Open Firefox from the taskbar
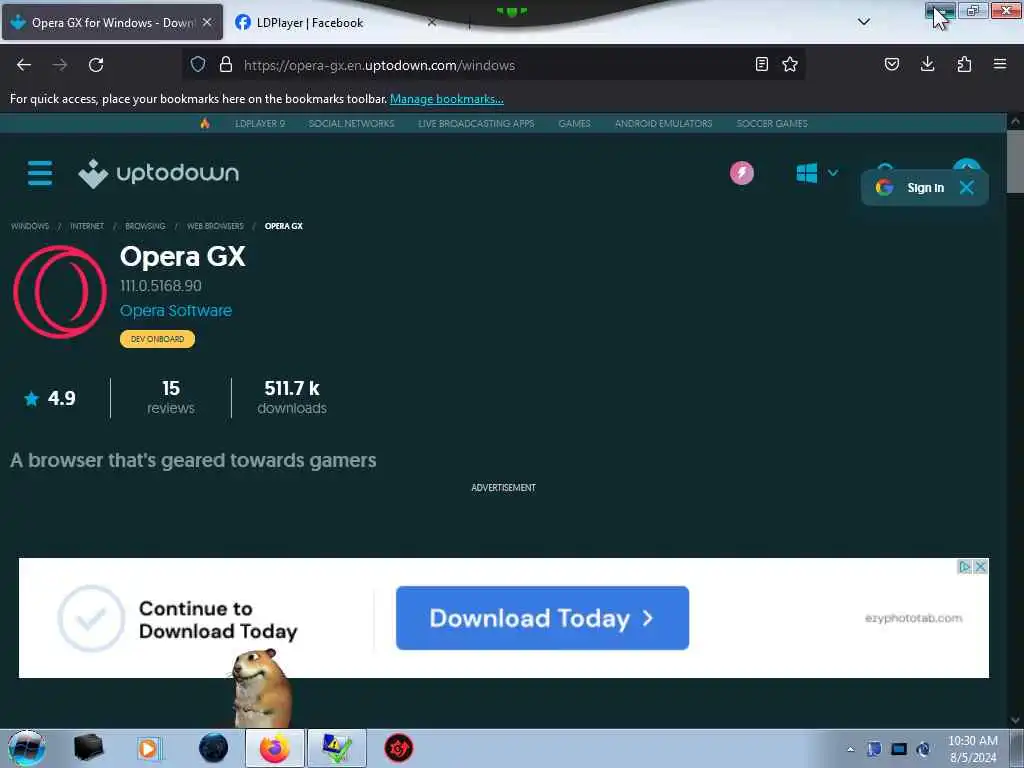This screenshot has height=768, width=1024. tap(274, 748)
